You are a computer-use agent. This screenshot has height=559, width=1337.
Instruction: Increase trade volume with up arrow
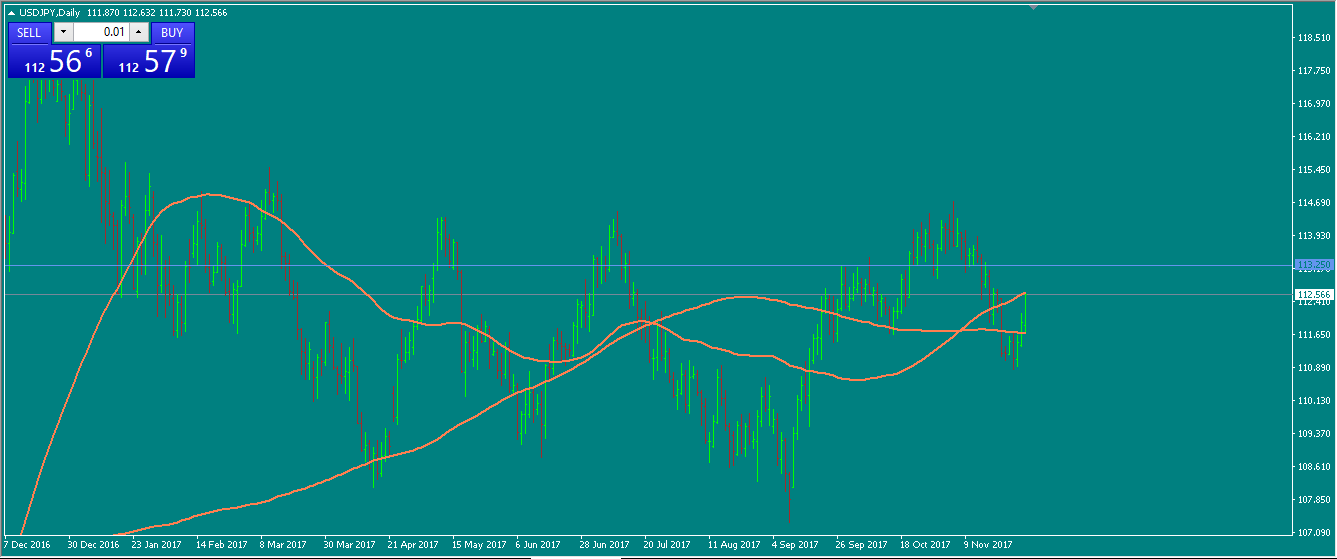click(x=139, y=32)
